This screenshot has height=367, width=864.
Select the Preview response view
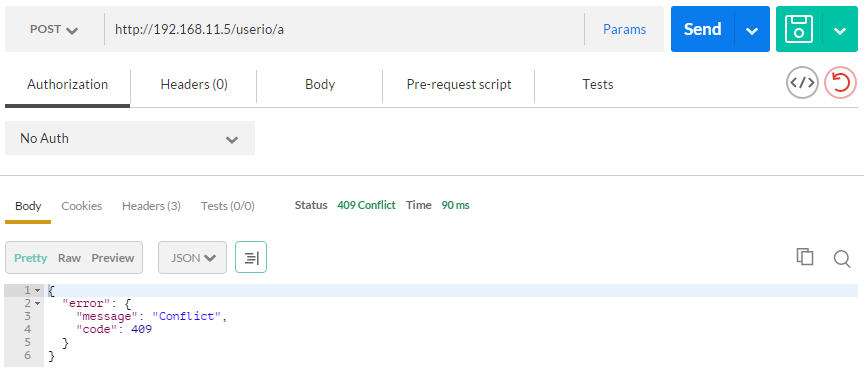pyautogui.click(x=113, y=258)
